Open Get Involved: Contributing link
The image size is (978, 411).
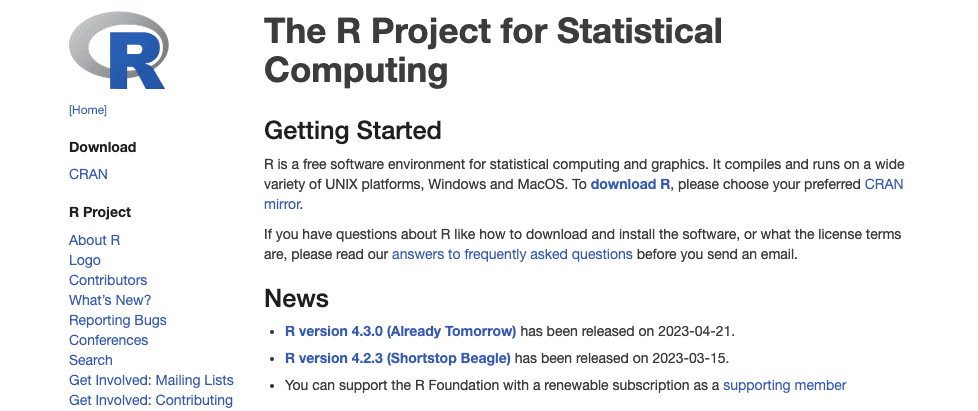pos(150,400)
